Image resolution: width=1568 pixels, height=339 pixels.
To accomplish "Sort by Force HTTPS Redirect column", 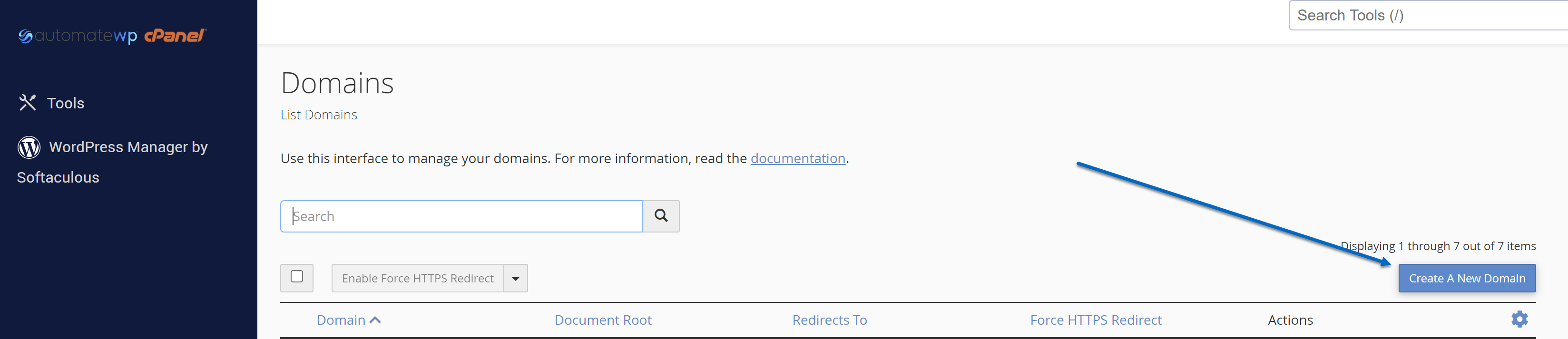I will point(1096,320).
